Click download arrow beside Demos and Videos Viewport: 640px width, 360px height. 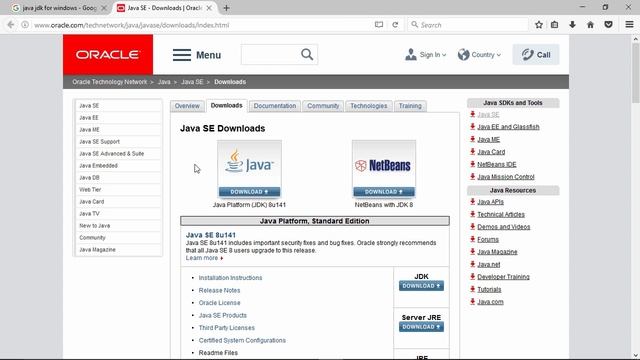click(472, 227)
